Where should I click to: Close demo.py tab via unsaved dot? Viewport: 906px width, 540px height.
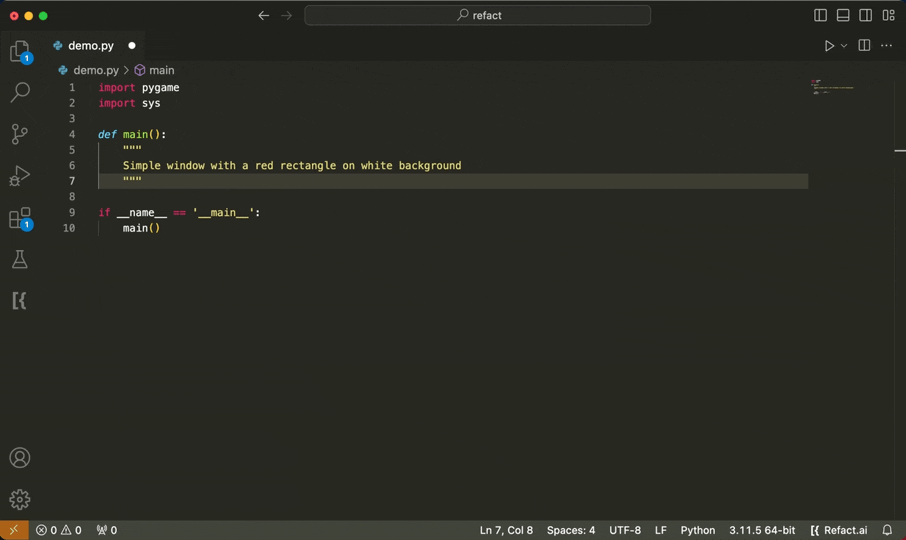pyautogui.click(x=132, y=46)
